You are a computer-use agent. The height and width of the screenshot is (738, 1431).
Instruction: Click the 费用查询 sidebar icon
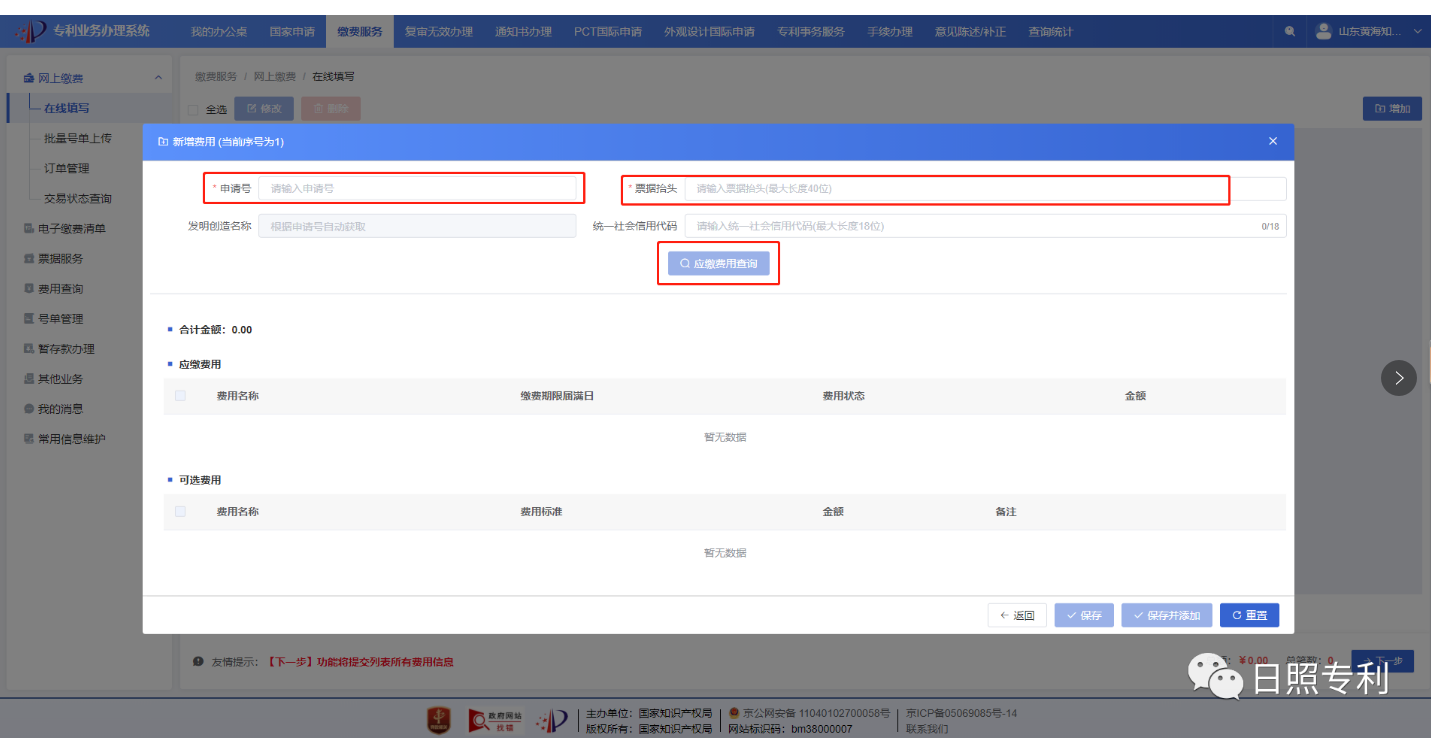29,289
